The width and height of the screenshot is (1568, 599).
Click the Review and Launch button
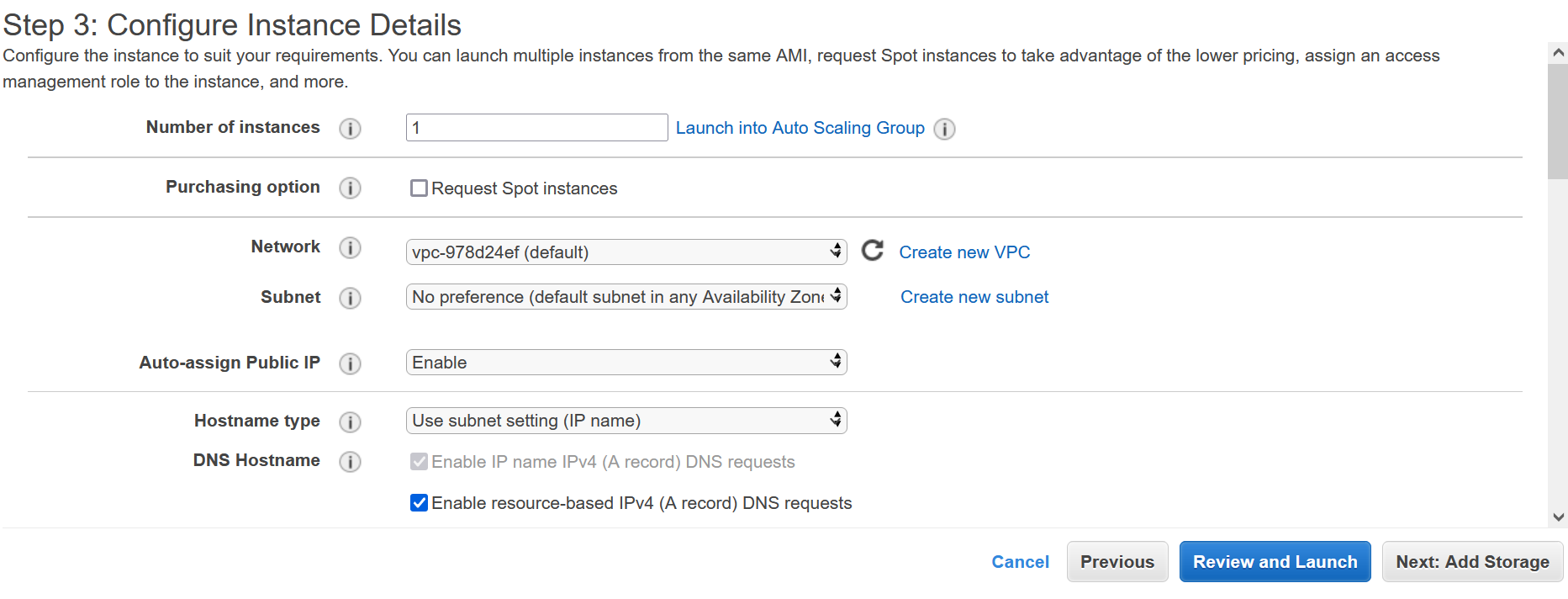pos(1275,562)
